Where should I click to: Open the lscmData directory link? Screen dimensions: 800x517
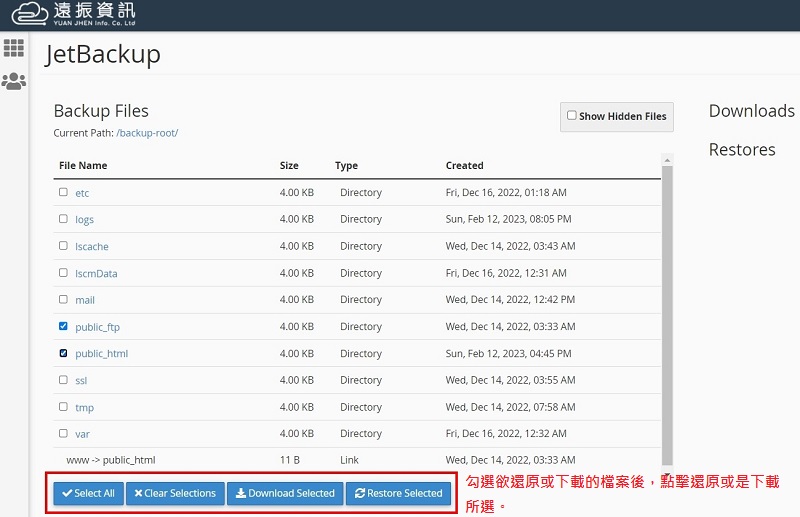(x=96, y=274)
